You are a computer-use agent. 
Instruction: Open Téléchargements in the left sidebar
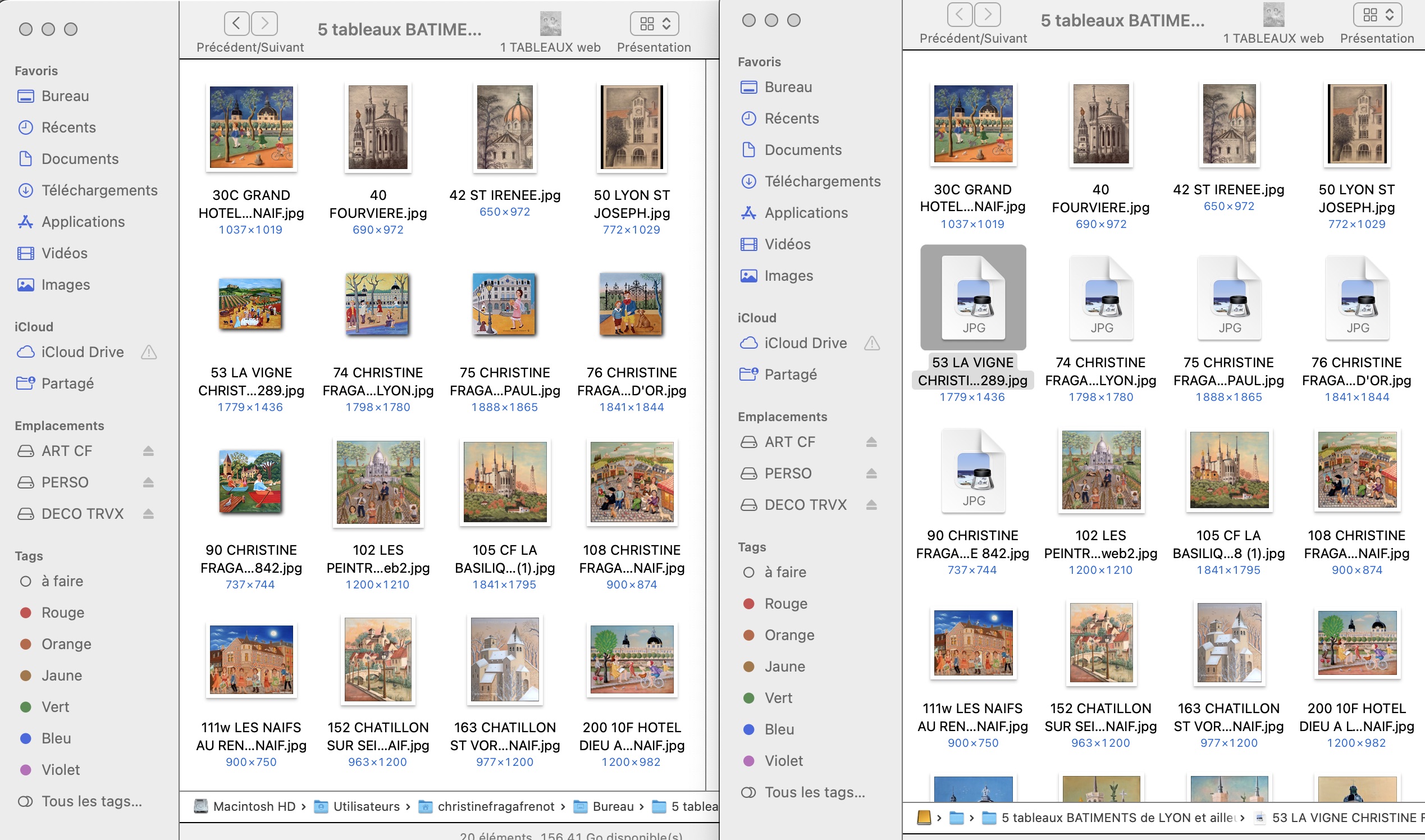99,190
